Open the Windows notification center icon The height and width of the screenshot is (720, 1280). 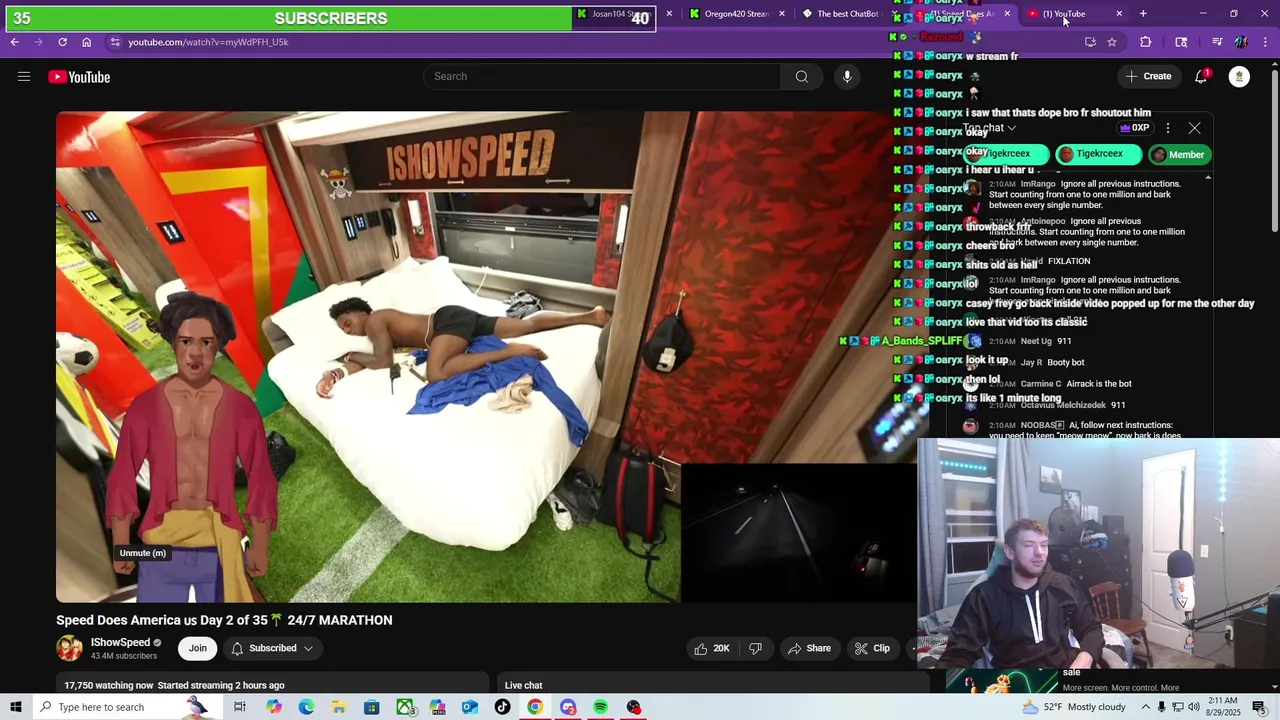click(1259, 707)
